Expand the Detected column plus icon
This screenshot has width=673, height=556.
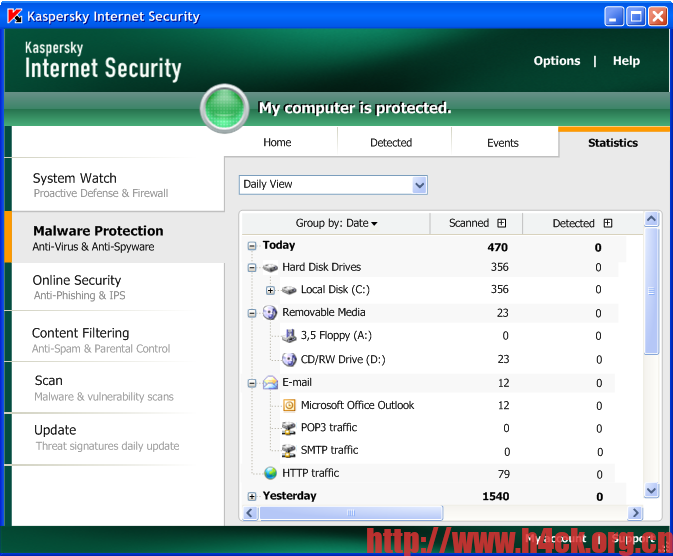608,223
